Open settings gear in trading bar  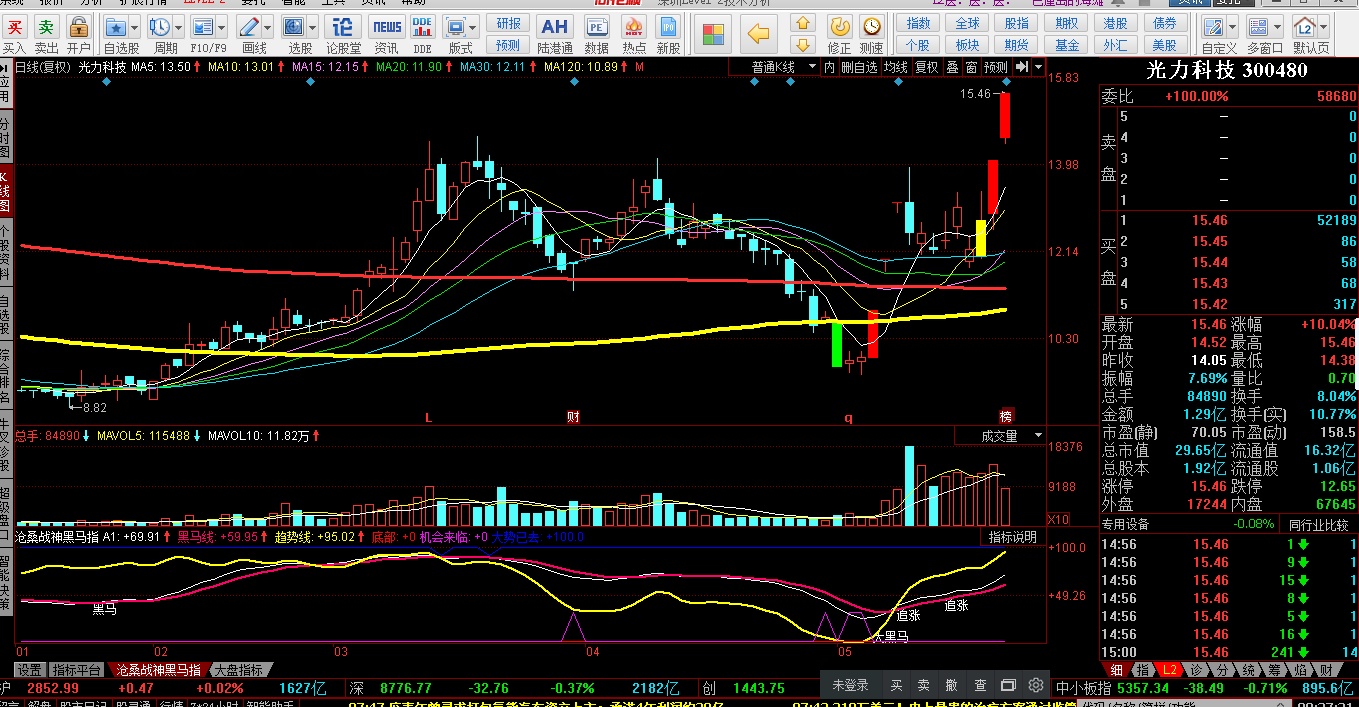pyautogui.click(x=1036, y=686)
